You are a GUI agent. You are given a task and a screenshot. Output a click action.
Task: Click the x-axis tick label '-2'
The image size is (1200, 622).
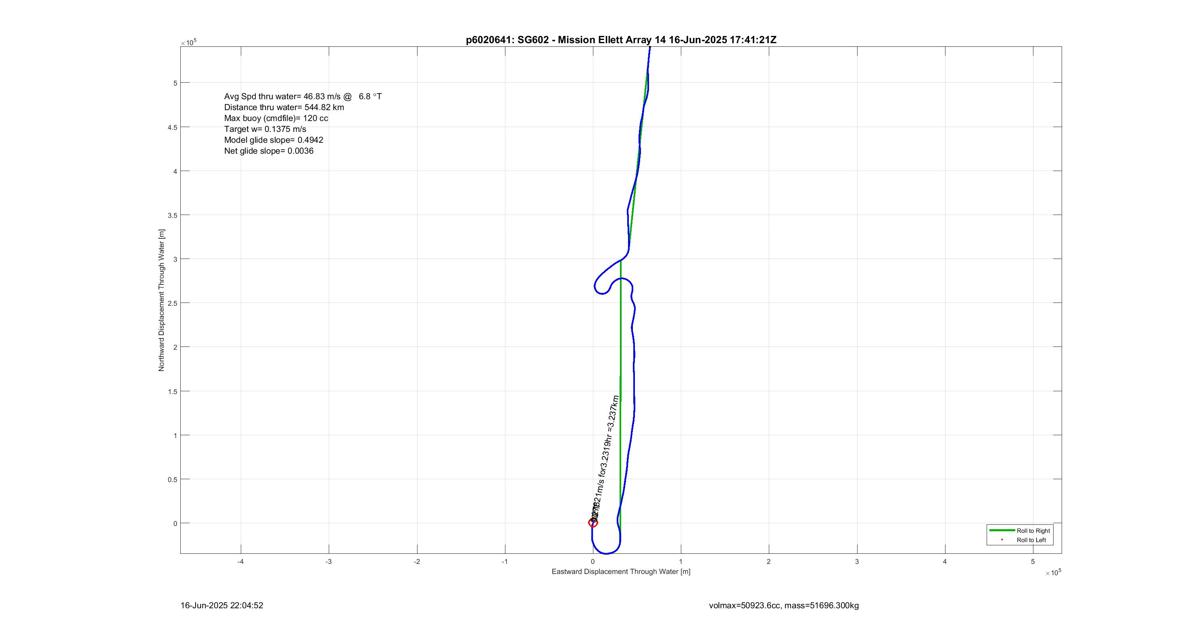416,562
